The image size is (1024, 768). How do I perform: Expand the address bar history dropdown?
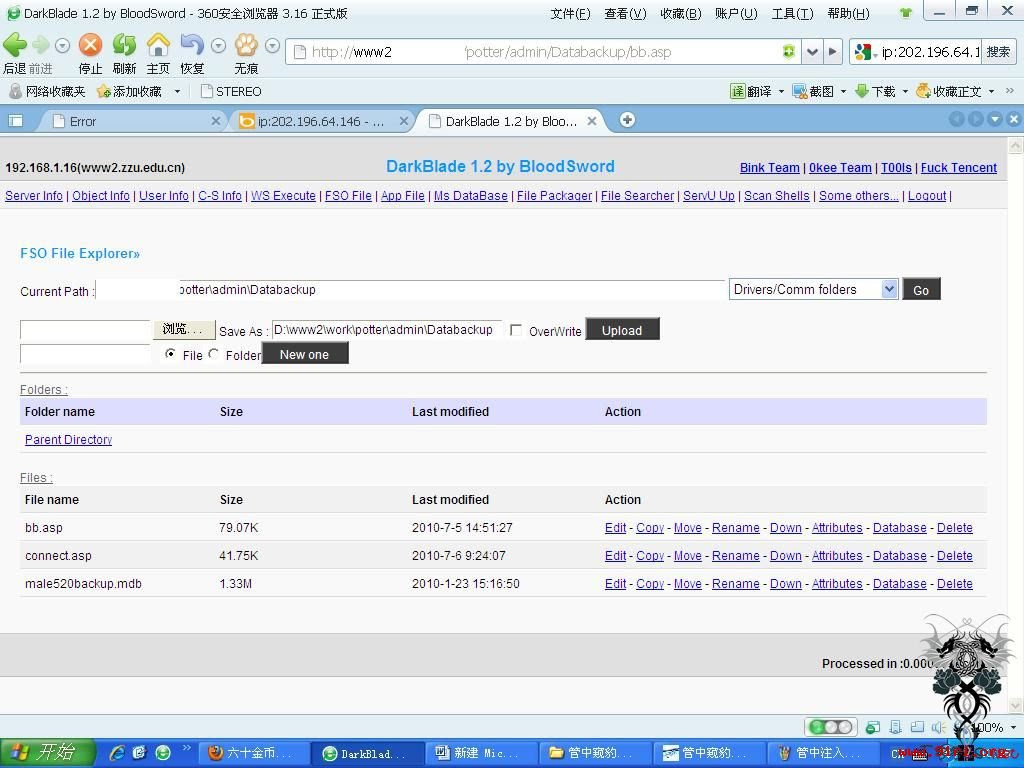(812, 52)
